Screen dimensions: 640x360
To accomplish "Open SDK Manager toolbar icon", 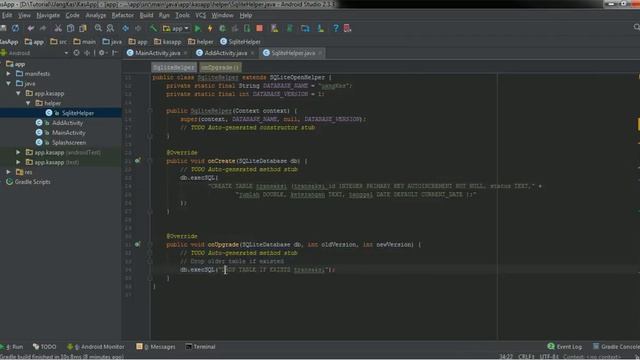I will (x=320, y=28).
